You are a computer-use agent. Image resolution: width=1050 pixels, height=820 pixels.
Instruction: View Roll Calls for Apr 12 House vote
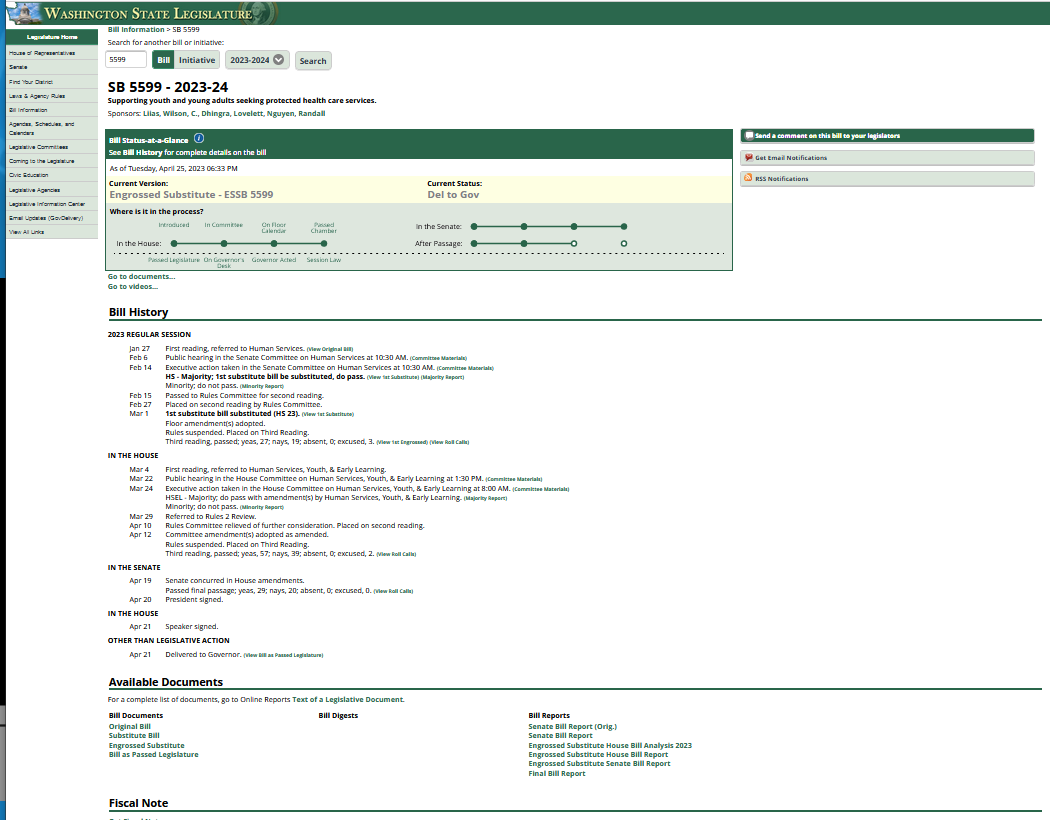396,554
